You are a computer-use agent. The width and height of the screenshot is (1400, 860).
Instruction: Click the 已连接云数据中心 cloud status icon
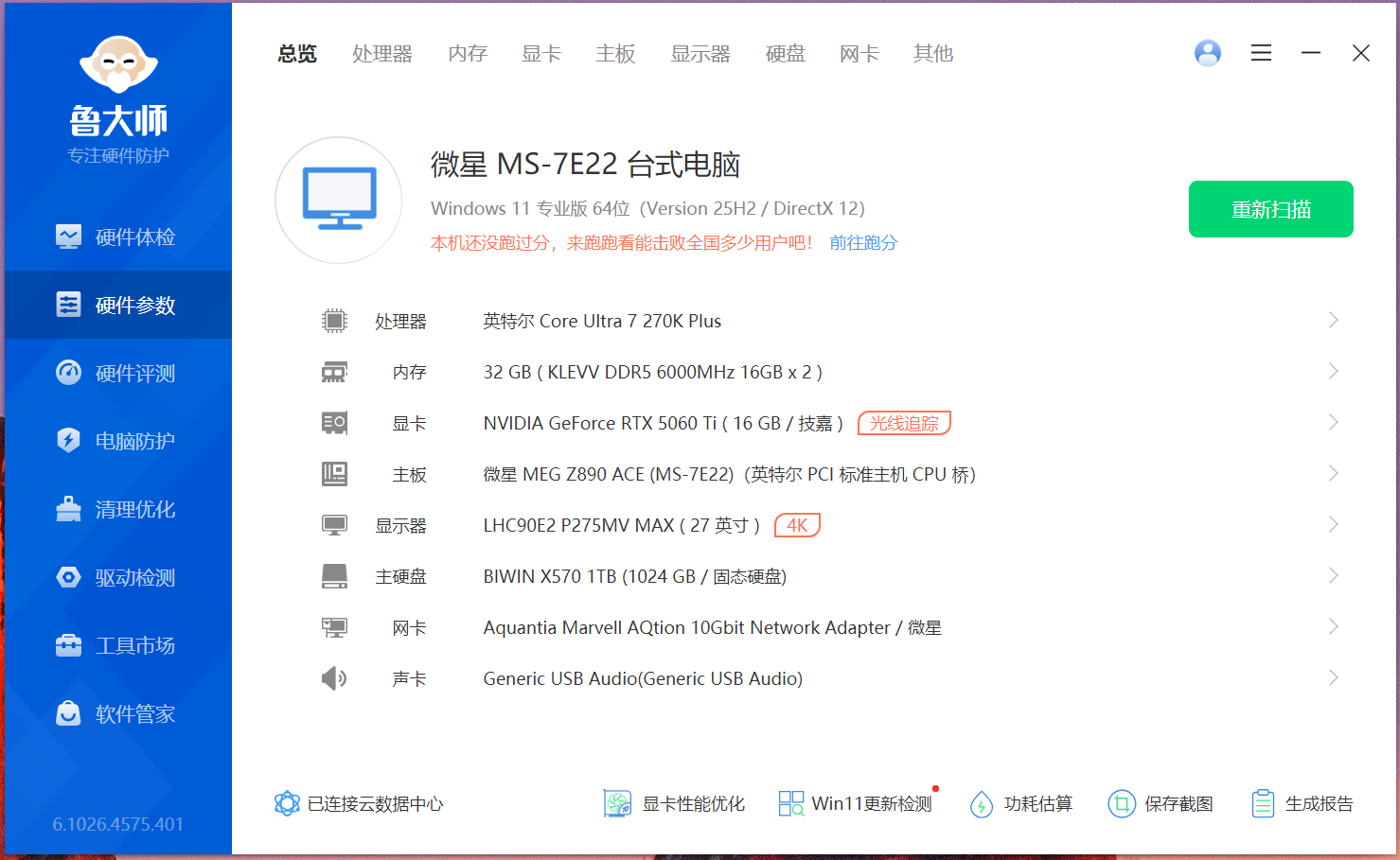pyautogui.click(x=287, y=803)
